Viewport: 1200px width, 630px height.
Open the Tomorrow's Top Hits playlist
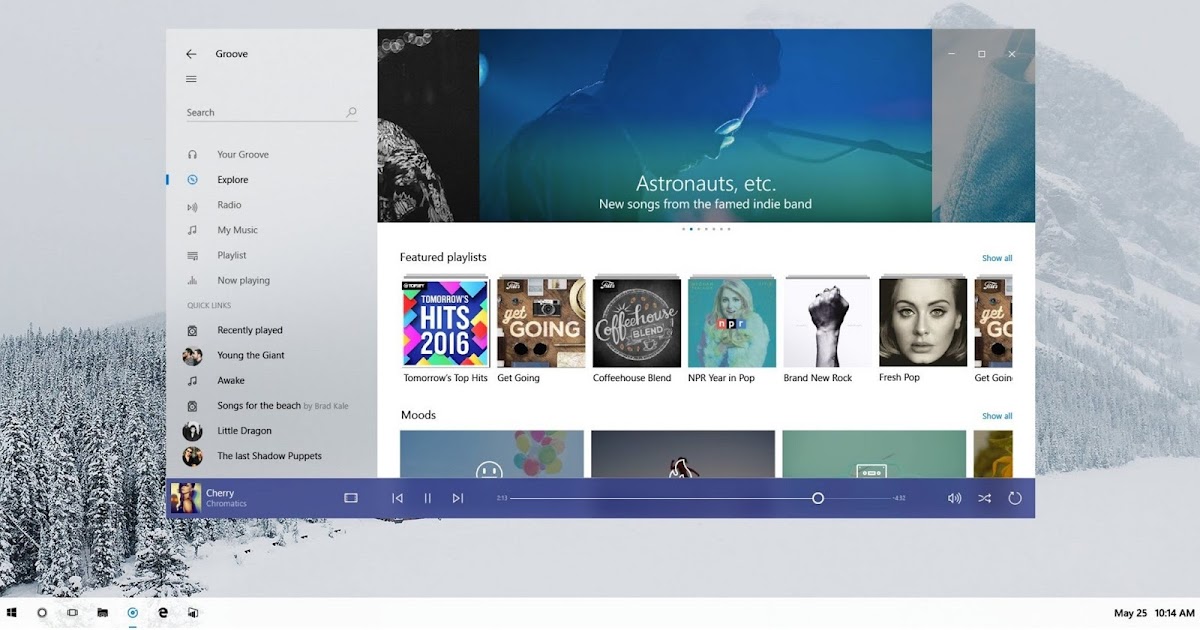(x=444, y=320)
